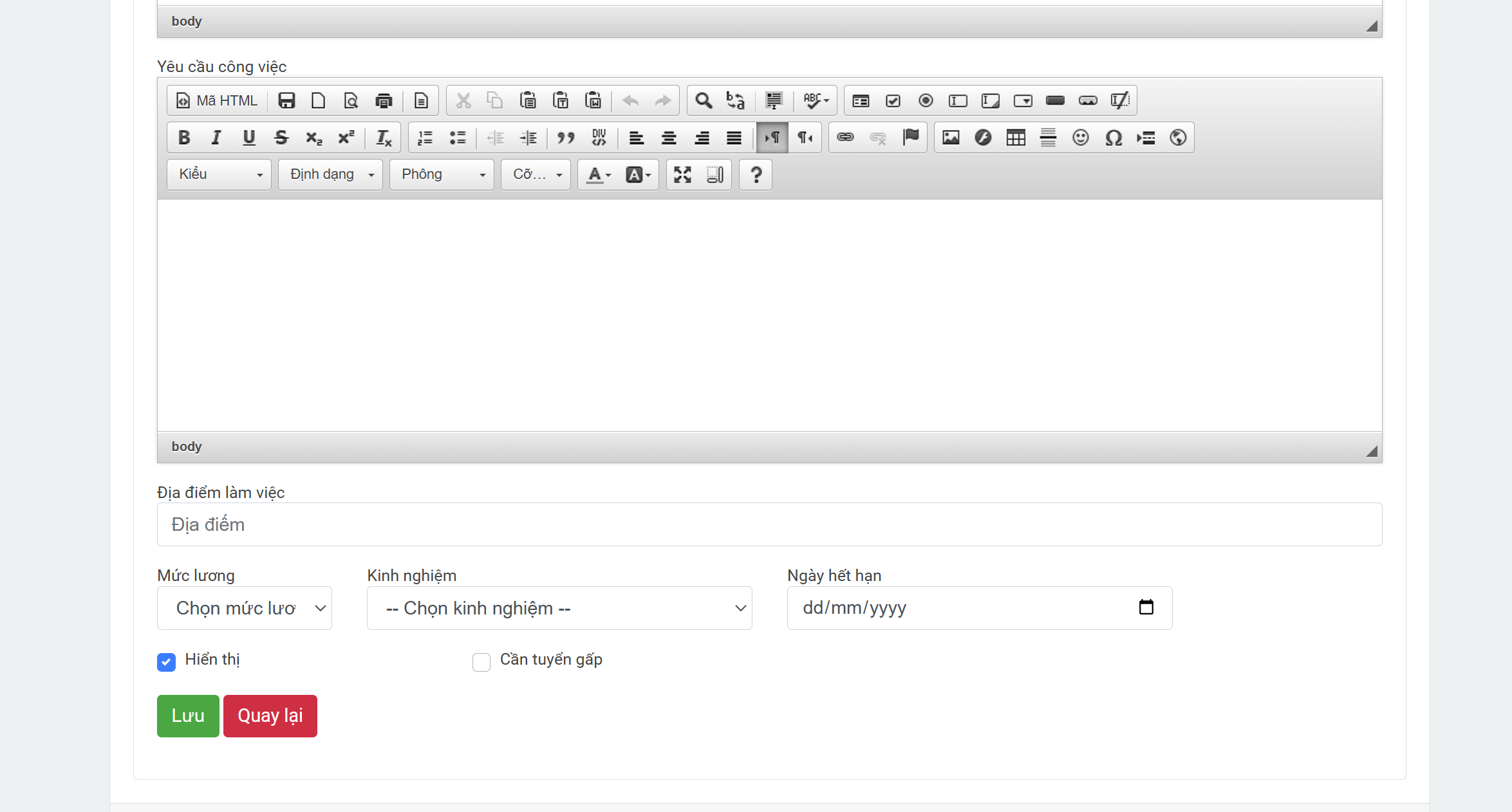1512x812 pixels.
Task: Open the Cỡ font size dropdown
Action: point(536,175)
